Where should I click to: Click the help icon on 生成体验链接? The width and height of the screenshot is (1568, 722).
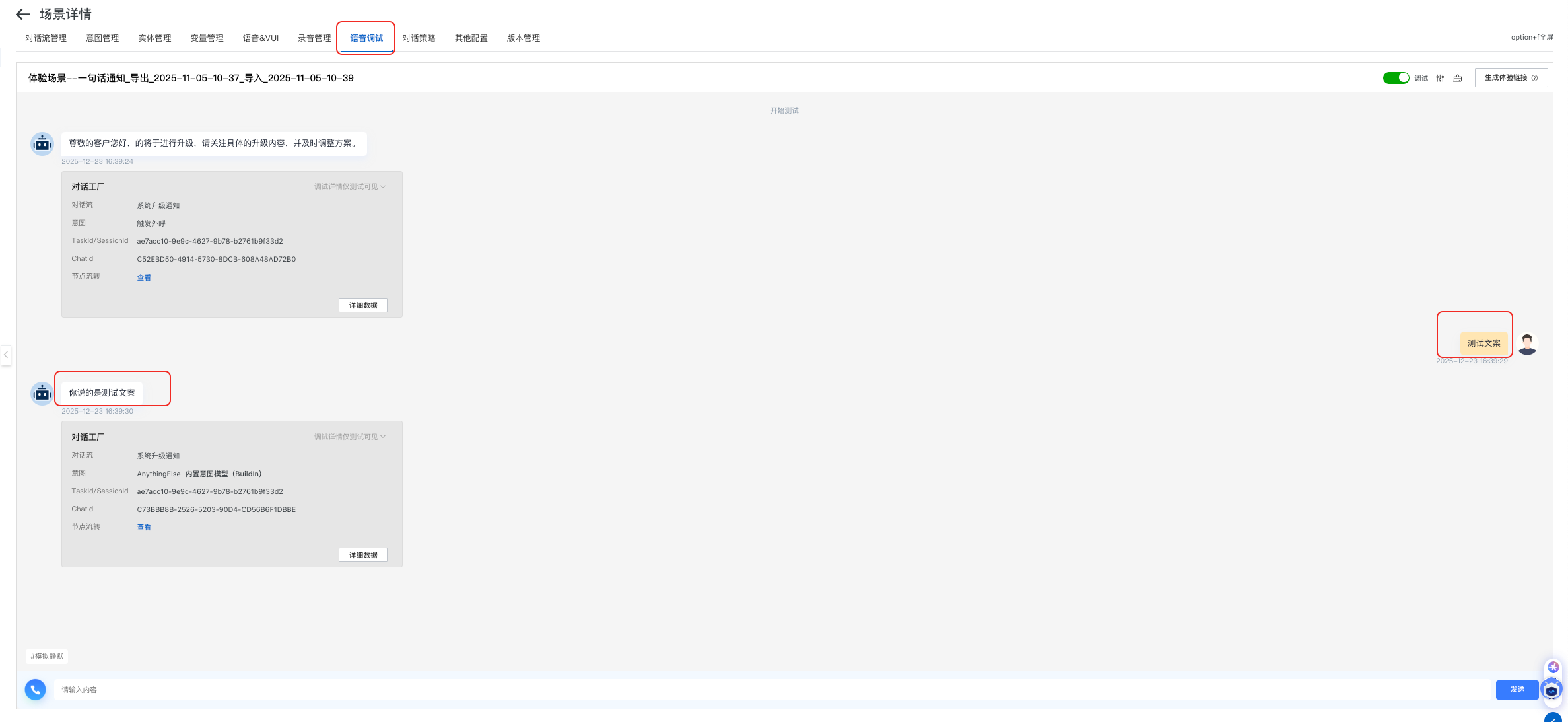point(1534,78)
